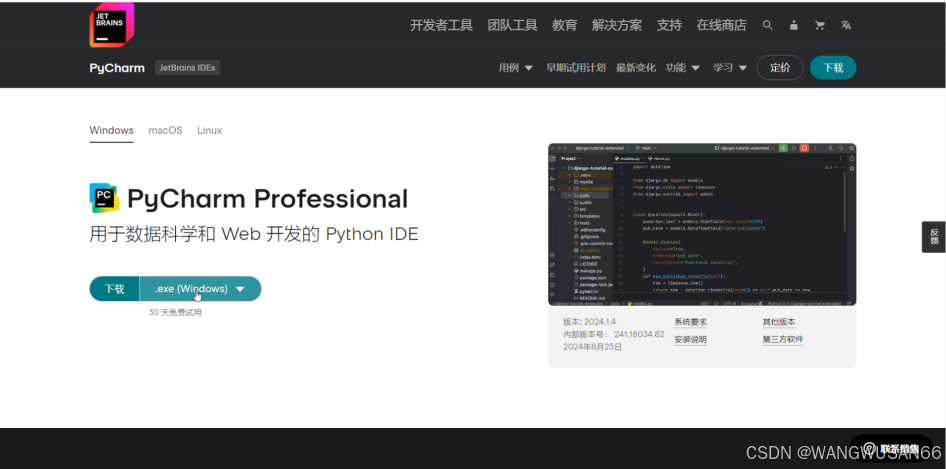
Task: Open 解决方案 menu
Action: [x=617, y=25]
